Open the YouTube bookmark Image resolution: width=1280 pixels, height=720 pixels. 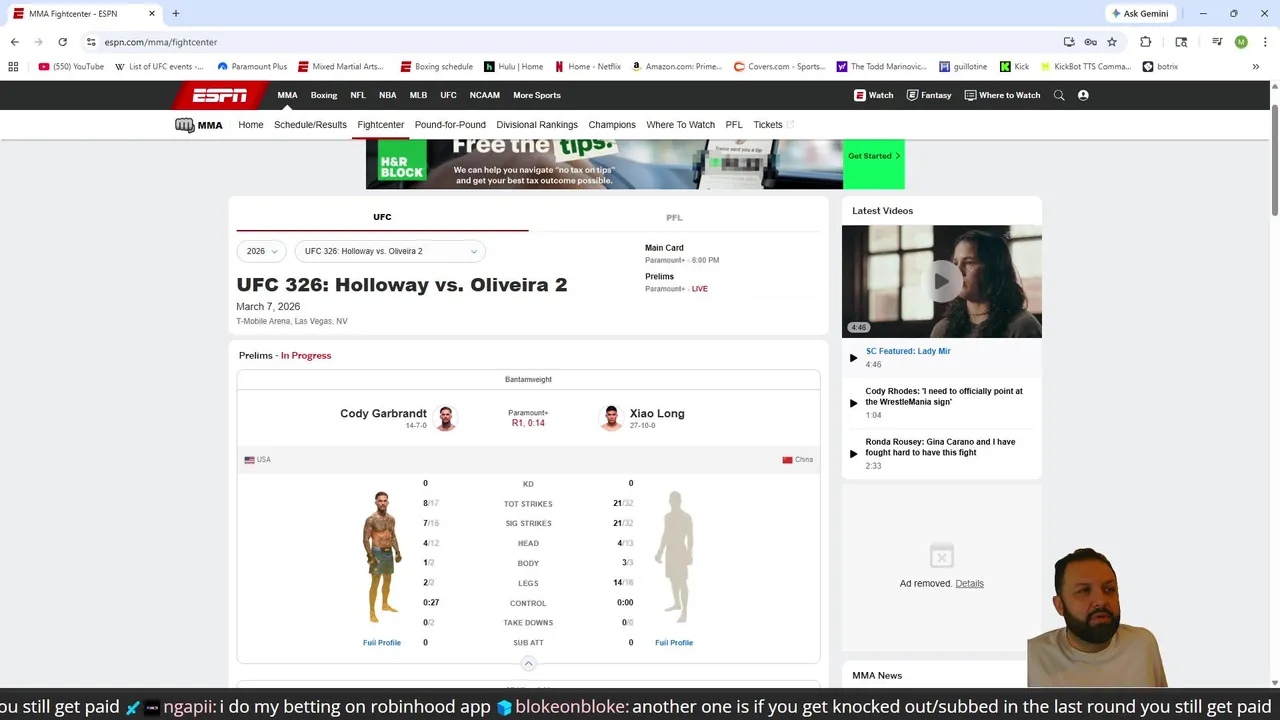click(x=71, y=67)
